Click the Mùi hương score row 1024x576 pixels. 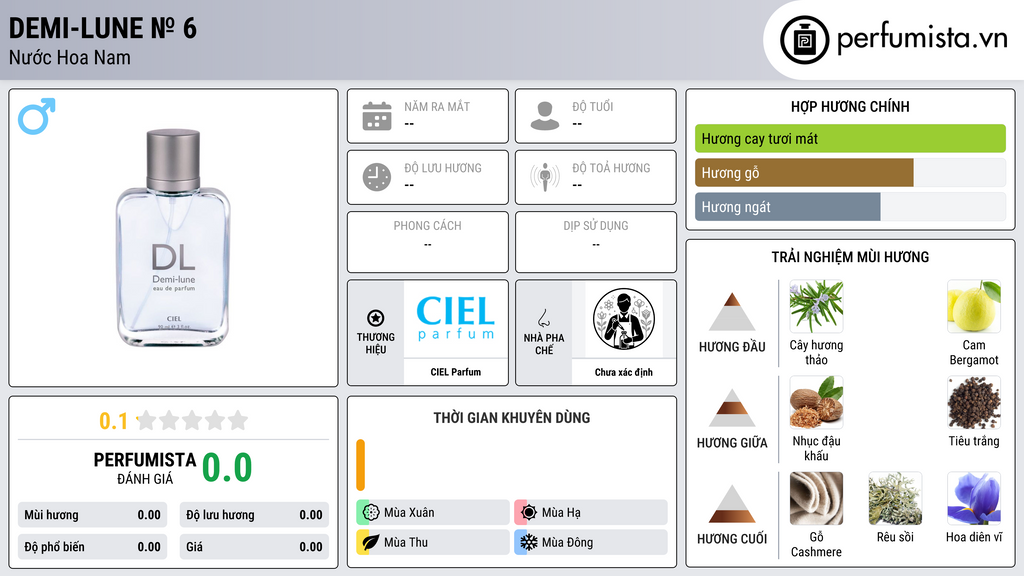click(x=92, y=515)
